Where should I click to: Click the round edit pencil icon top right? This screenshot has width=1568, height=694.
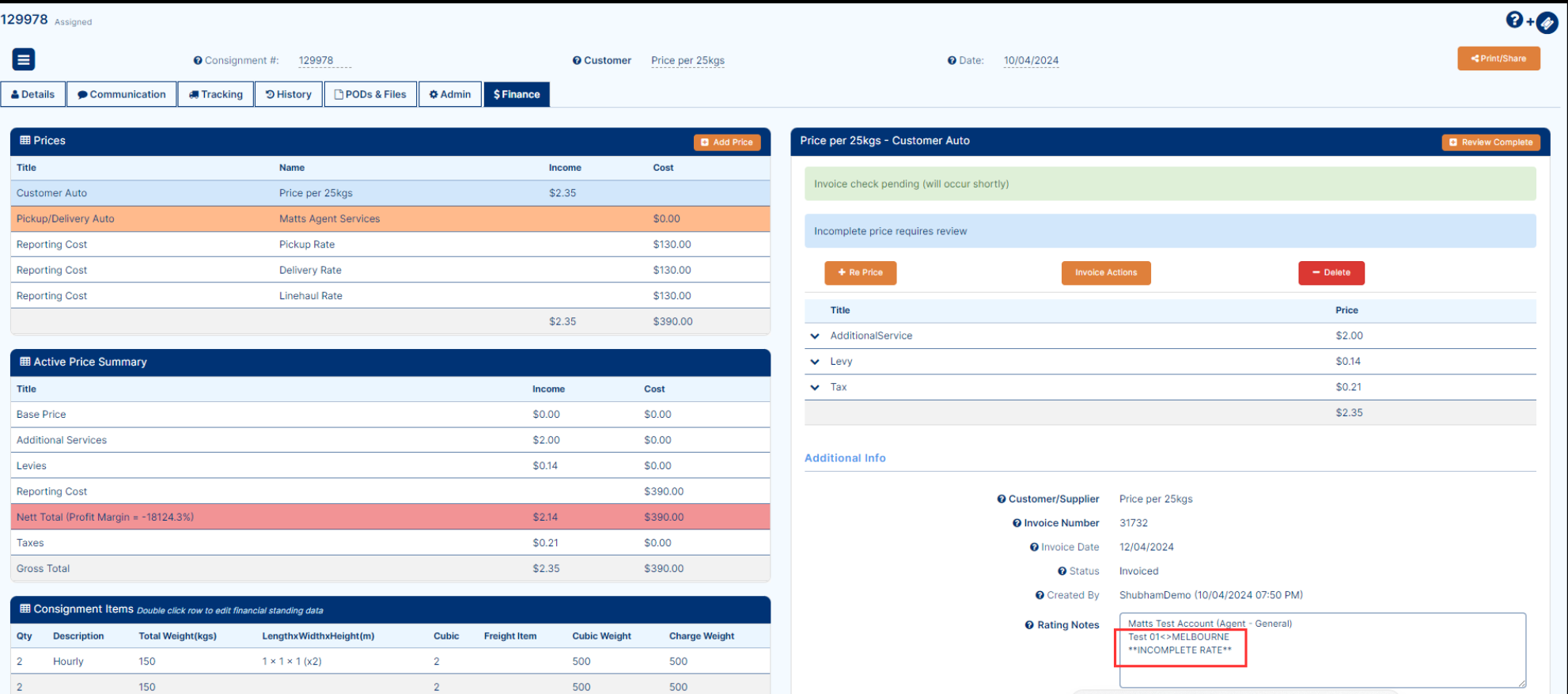click(x=1547, y=23)
